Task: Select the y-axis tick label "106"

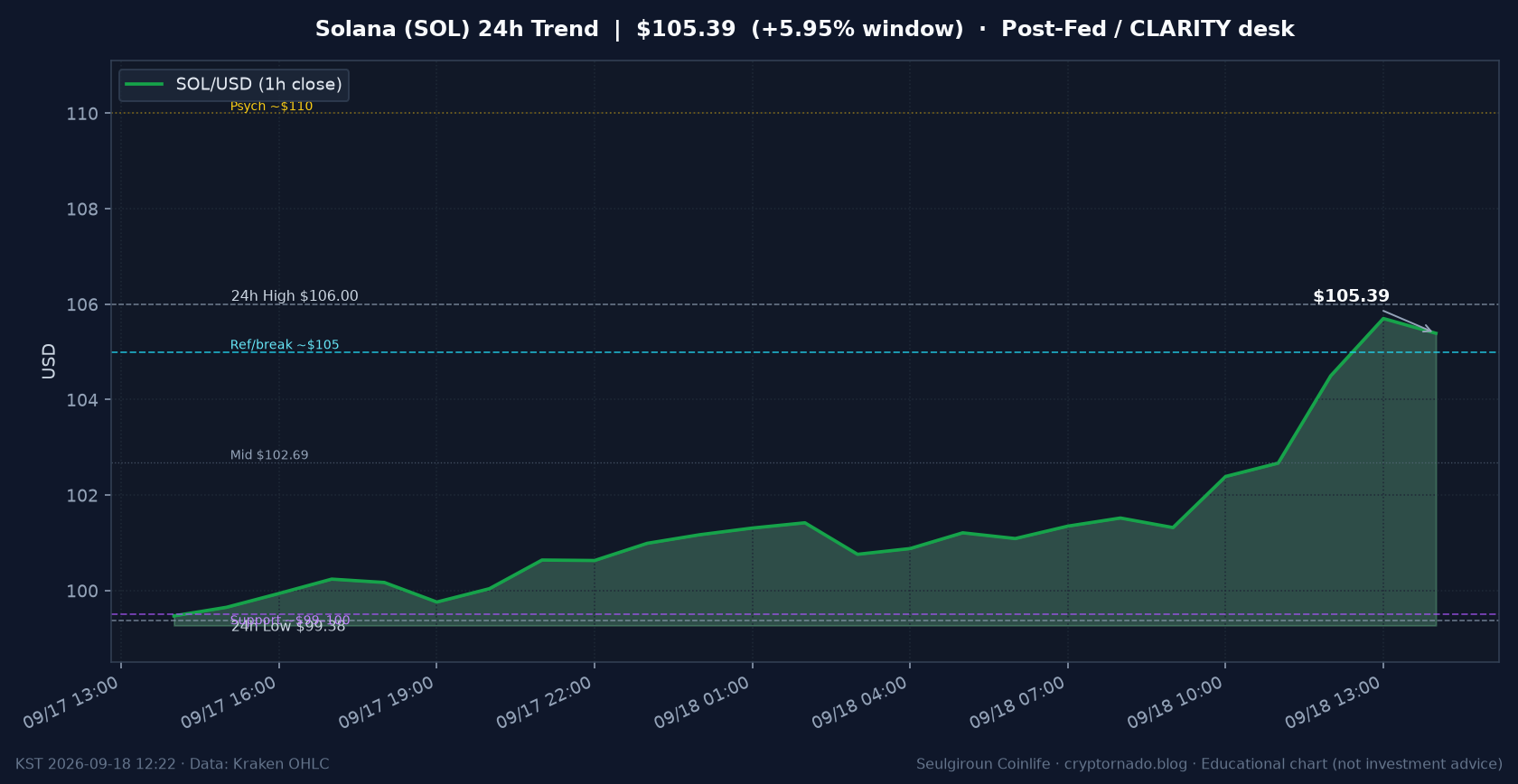Action: [x=82, y=304]
